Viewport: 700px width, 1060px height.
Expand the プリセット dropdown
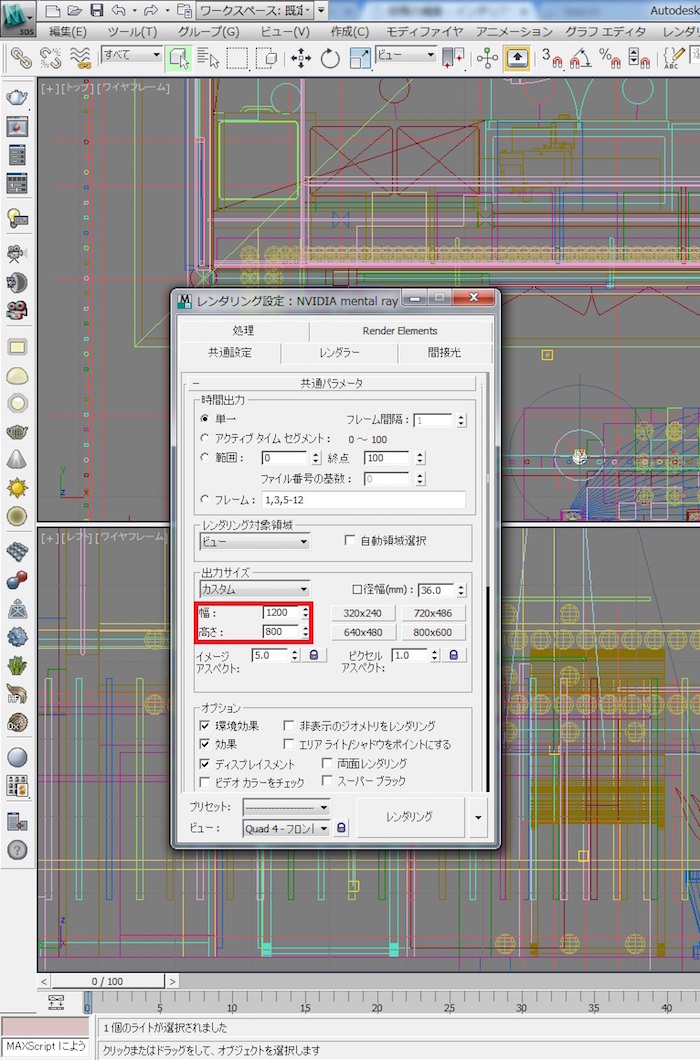click(x=287, y=806)
